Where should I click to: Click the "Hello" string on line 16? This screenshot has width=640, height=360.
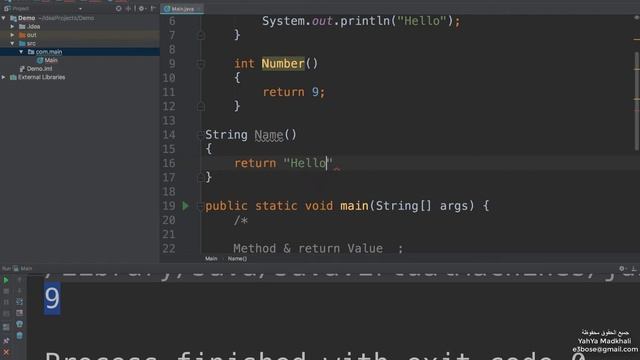point(308,163)
